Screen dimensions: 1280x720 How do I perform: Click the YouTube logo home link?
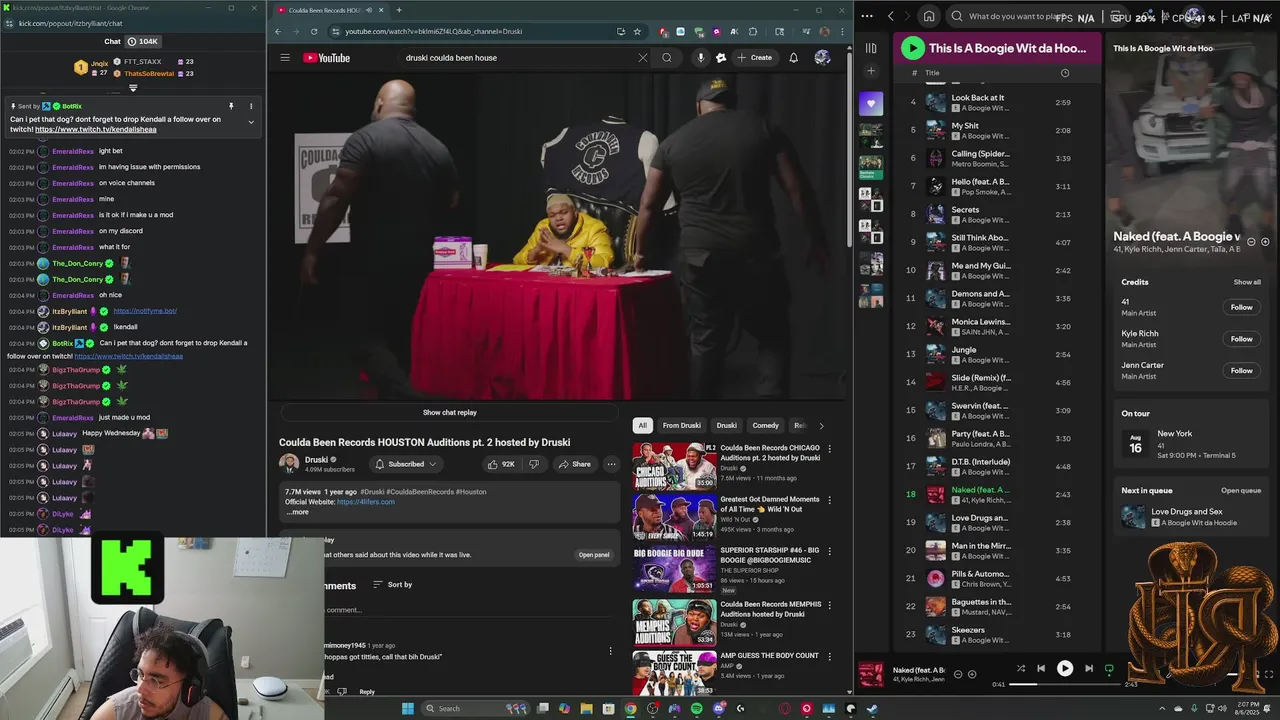(x=327, y=58)
